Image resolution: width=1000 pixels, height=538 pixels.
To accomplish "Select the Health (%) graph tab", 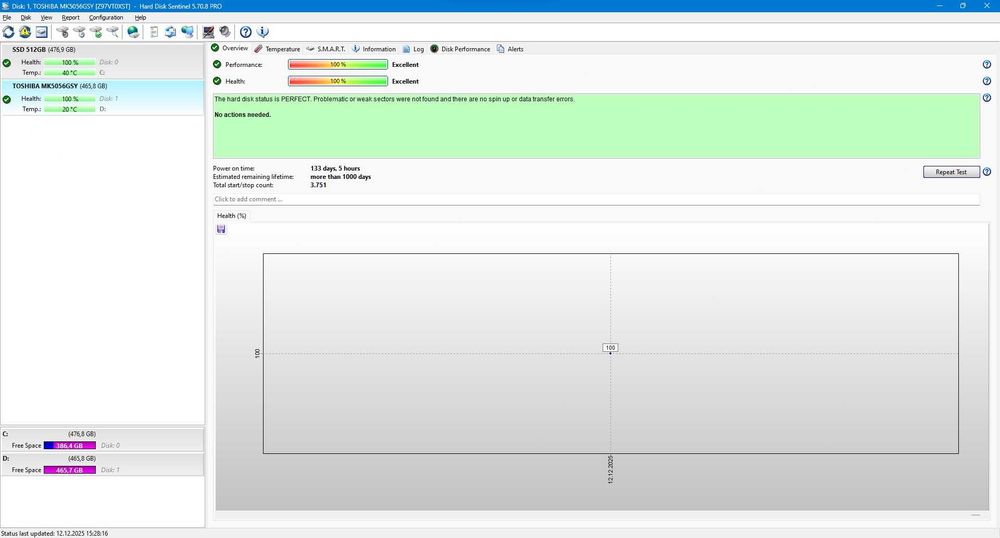I will pyautogui.click(x=232, y=215).
